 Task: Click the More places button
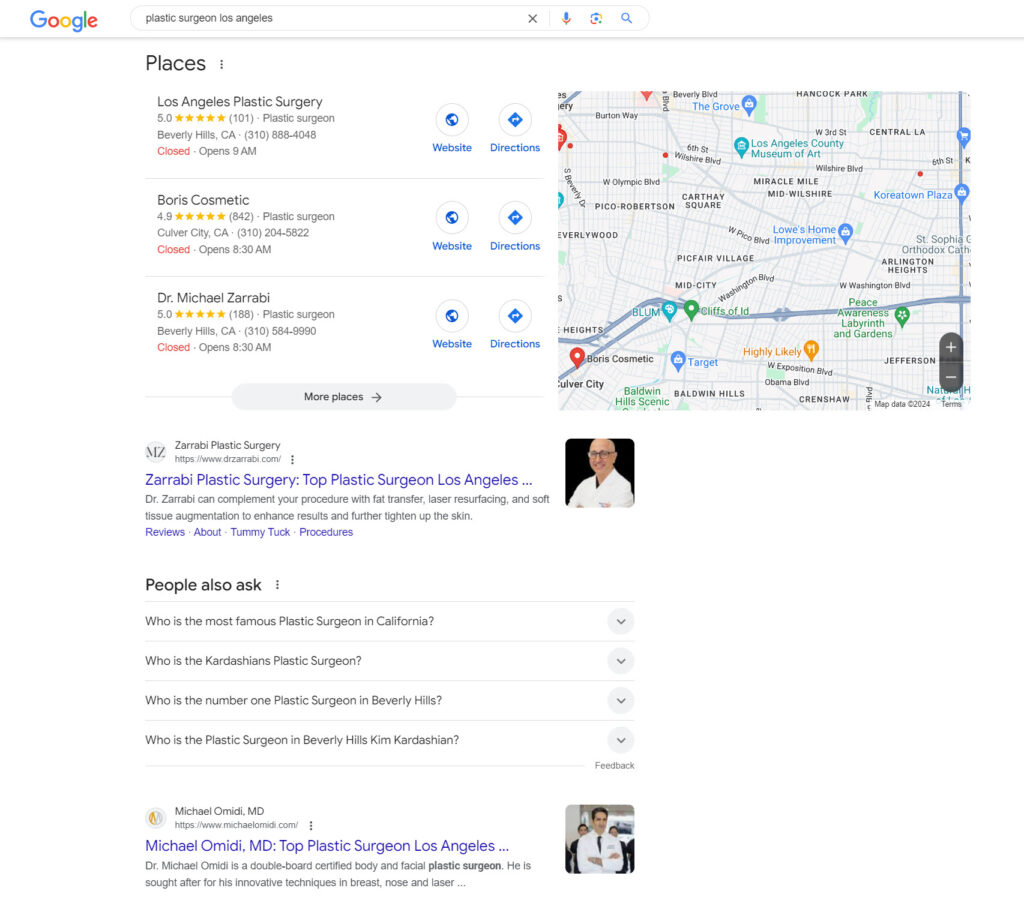pos(344,396)
